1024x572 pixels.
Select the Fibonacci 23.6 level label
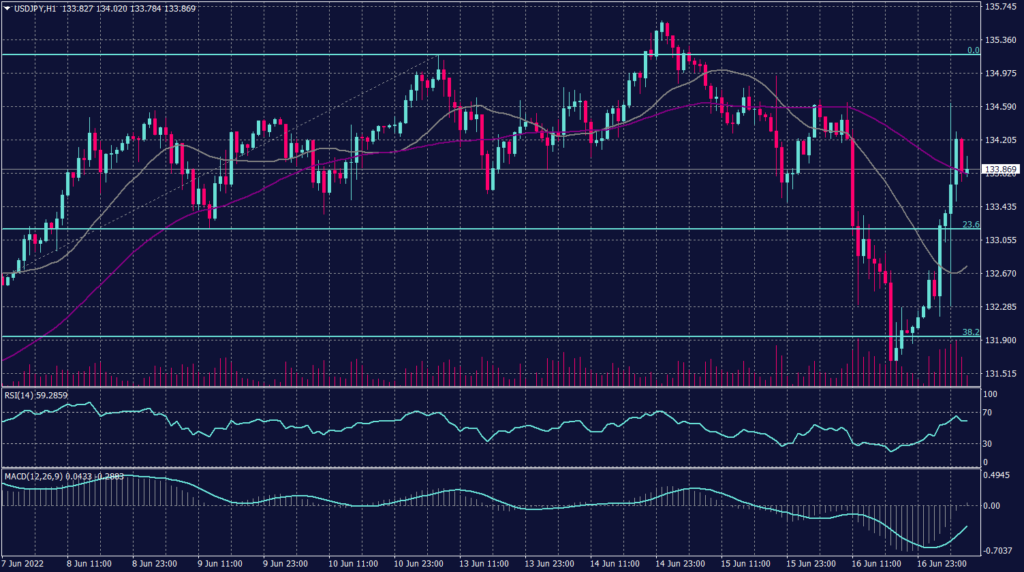coord(969,225)
